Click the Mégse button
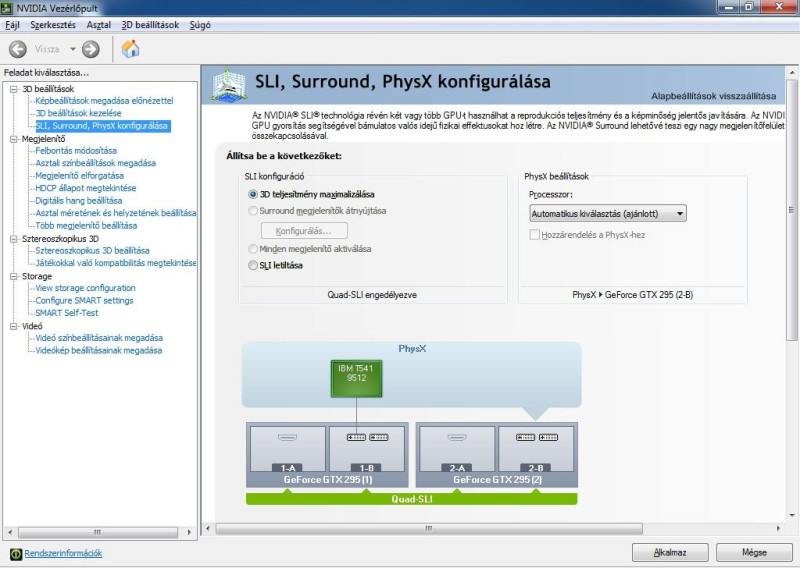800x568 pixels. coord(754,552)
